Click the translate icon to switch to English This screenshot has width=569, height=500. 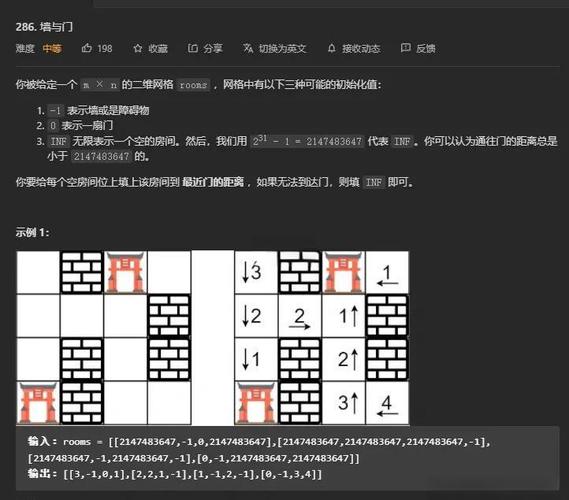click(248, 48)
